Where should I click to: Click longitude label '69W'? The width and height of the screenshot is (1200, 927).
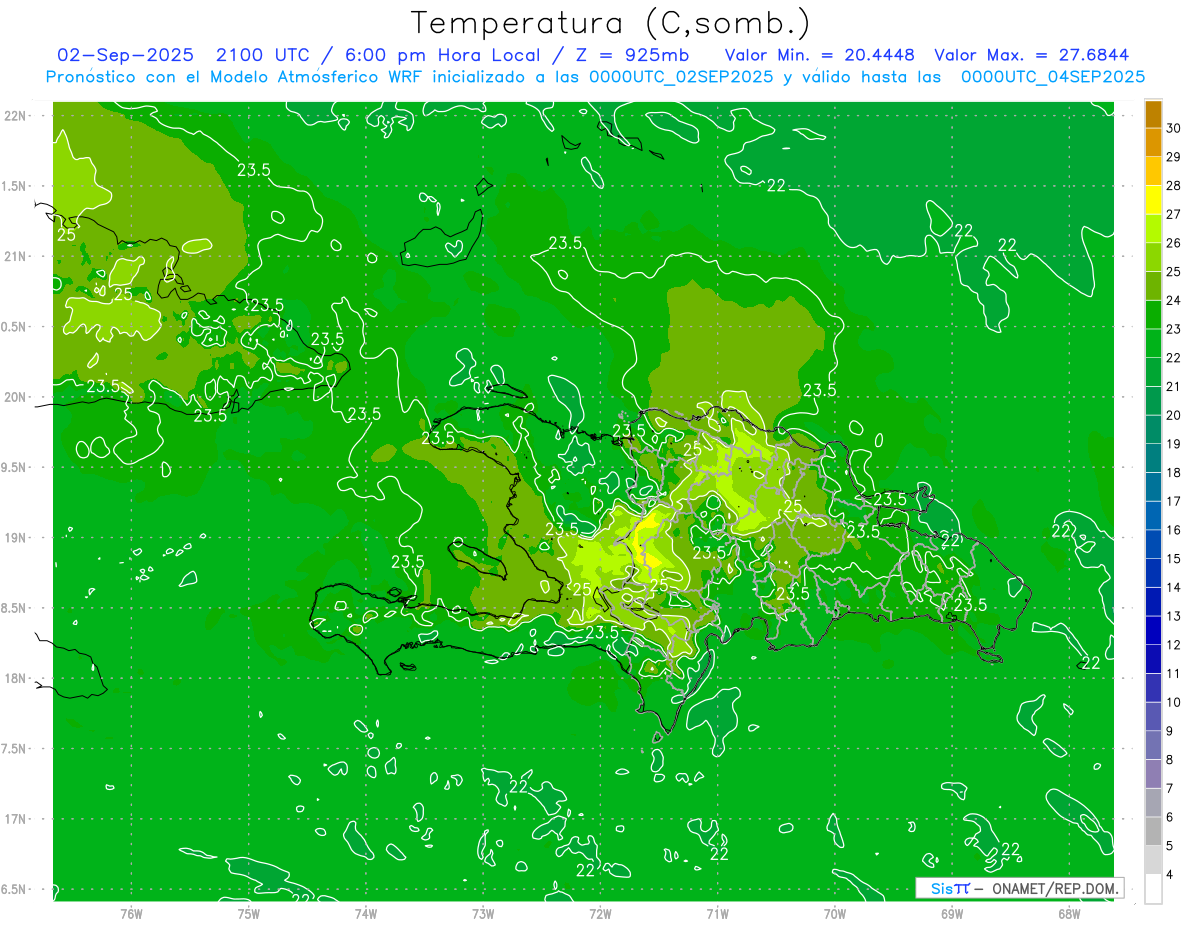[x=952, y=914]
